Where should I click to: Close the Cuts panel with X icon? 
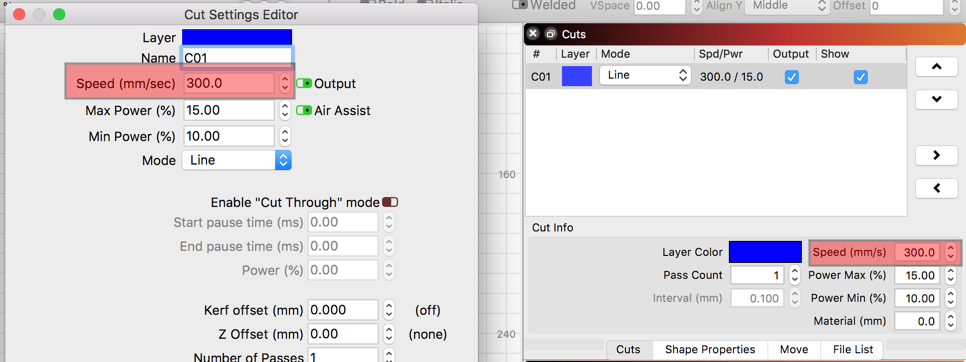534,34
